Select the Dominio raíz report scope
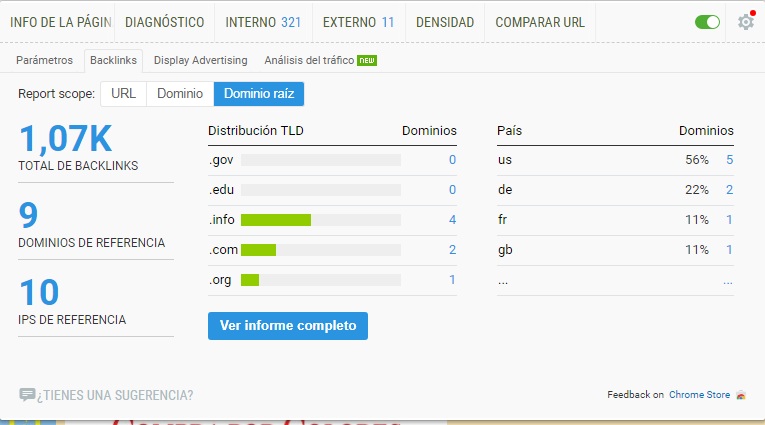 click(x=259, y=94)
